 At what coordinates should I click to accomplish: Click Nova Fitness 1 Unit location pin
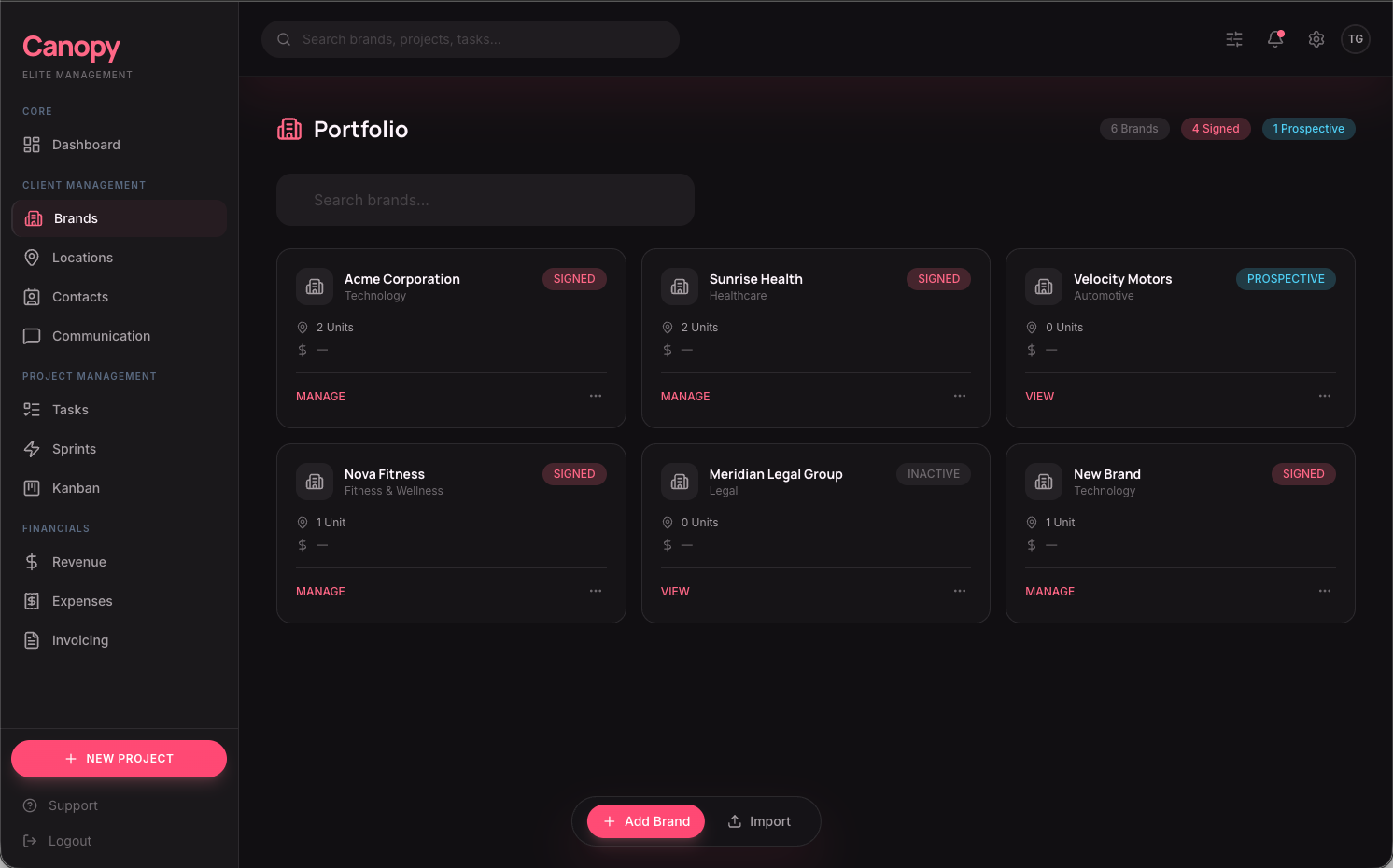click(x=303, y=523)
